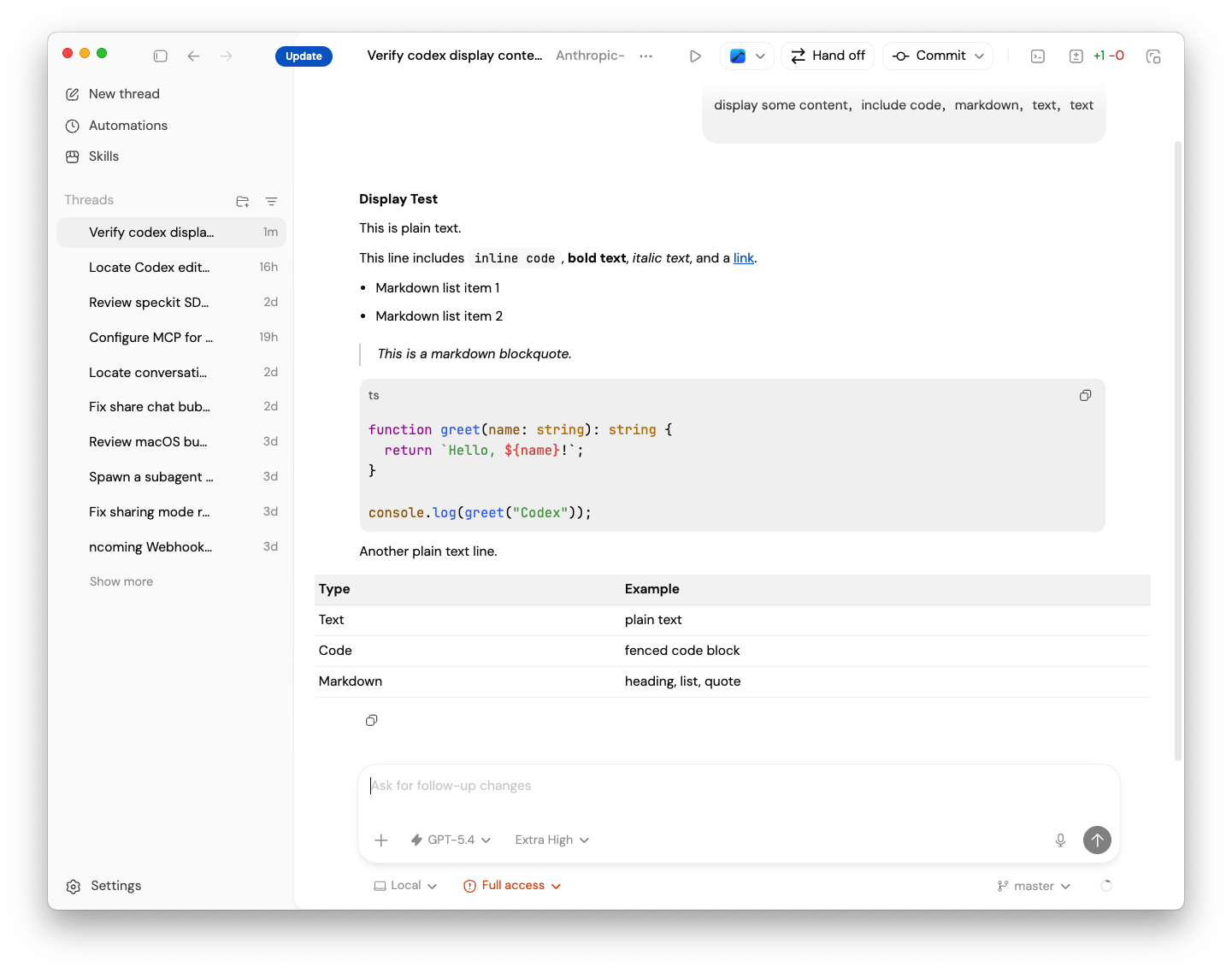The width and height of the screenshot is (1232, 973).
Task: Start voice dictation with the microphone icon
Action: (1060, 840)
